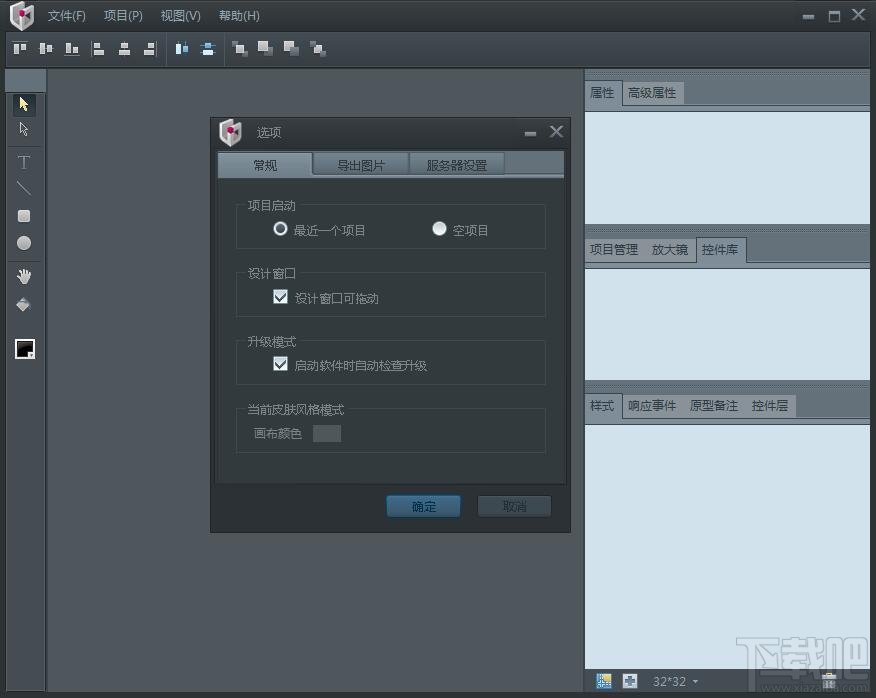Click the bring-to-front arrangement icon
The width and height of the screenshot is (876, 698).
coord(240,48)
